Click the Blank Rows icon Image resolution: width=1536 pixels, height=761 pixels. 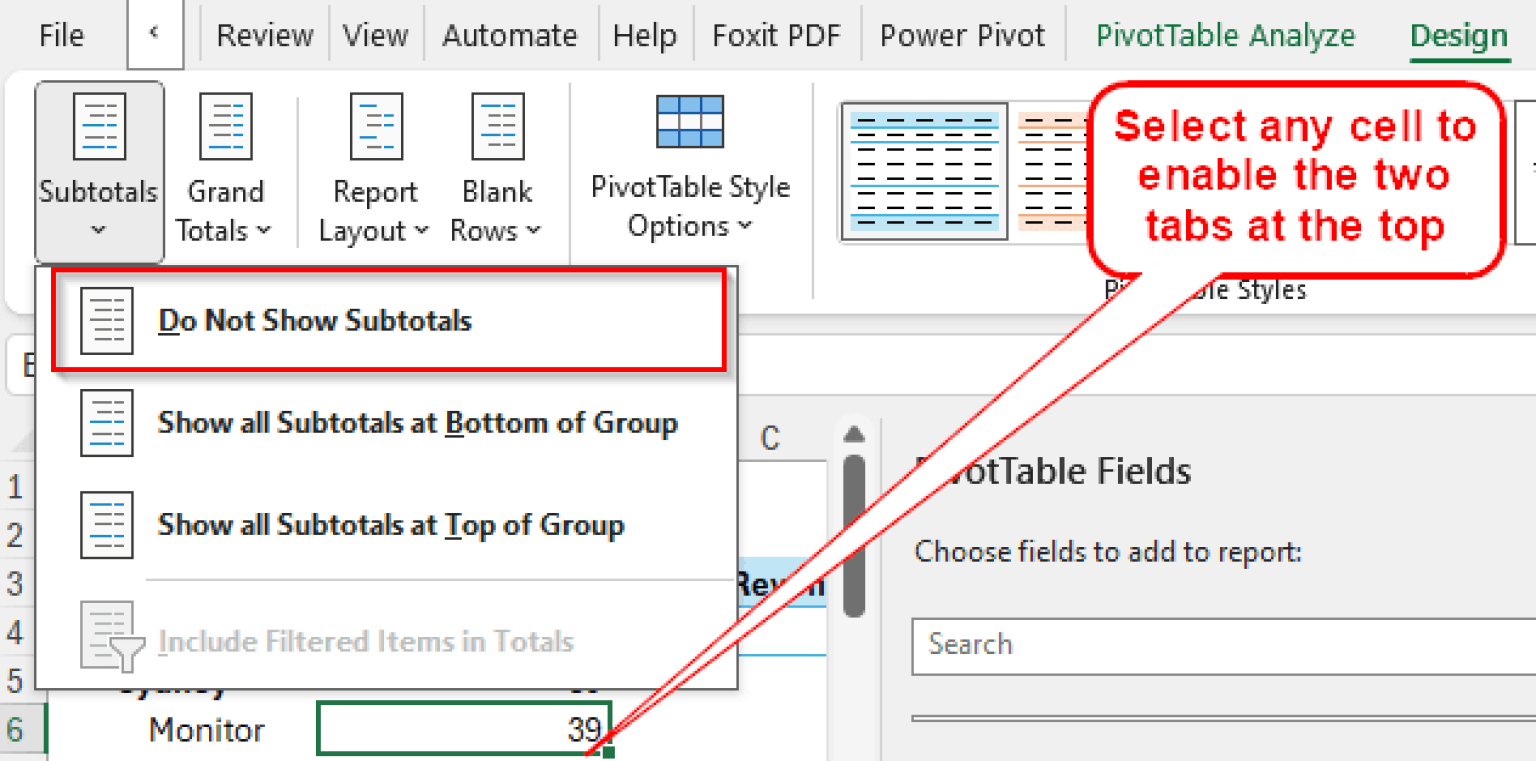coord(497,126)
